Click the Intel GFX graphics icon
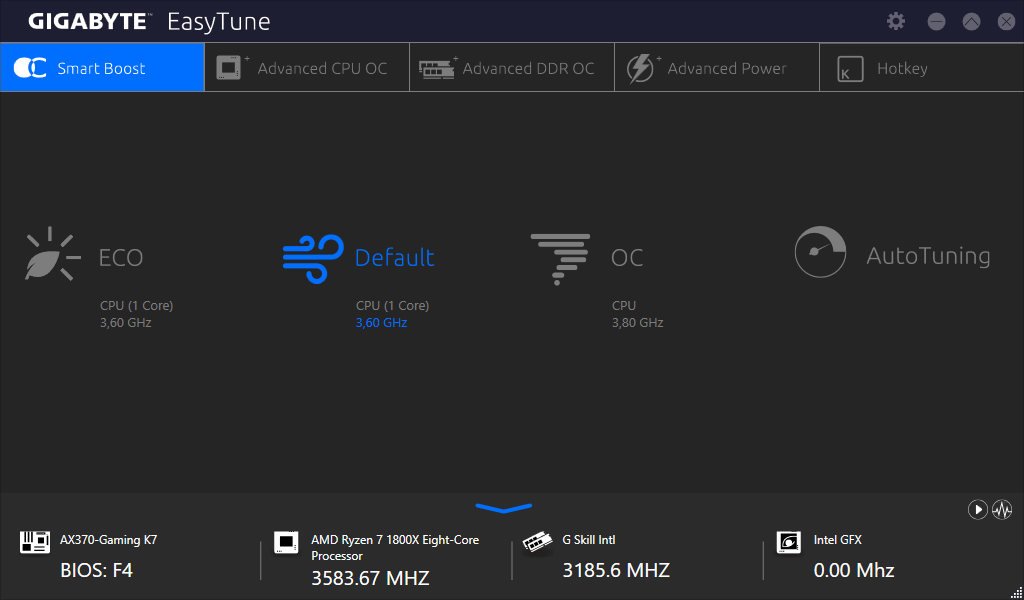The image size is (1024, 600). [789, 542]
